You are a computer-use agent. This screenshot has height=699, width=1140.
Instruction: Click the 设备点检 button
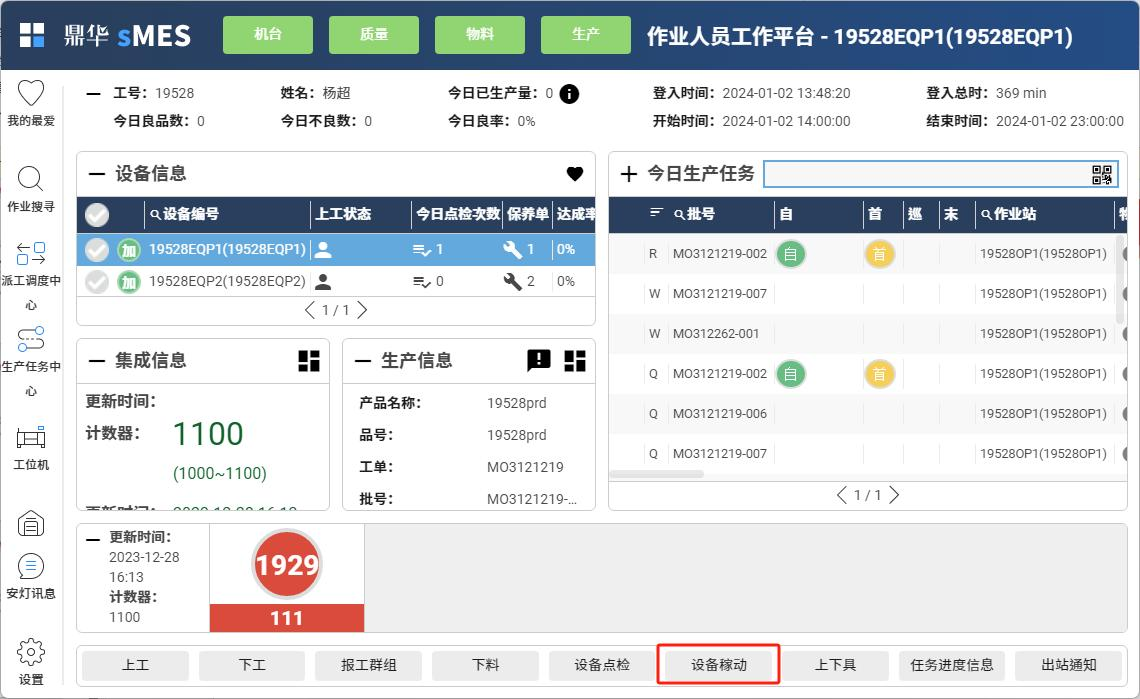(602, 665)
